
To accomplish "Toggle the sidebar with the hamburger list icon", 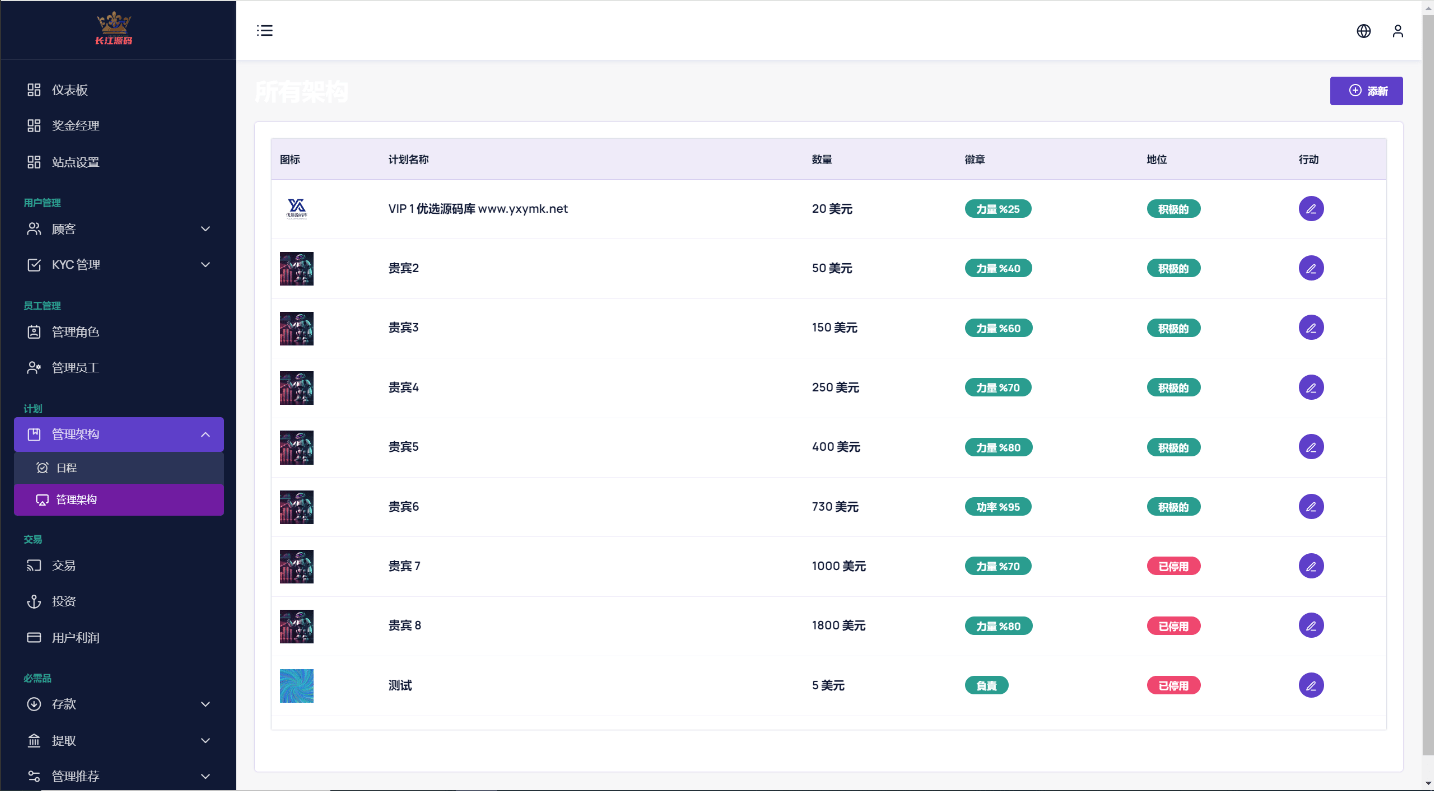I will tap(265, 30).
